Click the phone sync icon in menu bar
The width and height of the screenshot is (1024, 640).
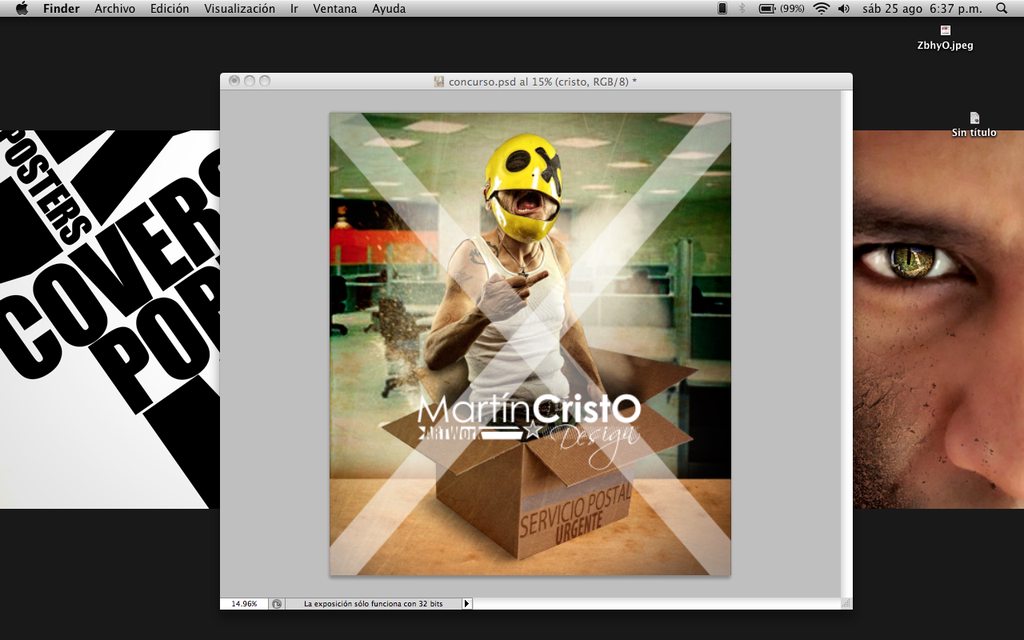click(722, 8)
